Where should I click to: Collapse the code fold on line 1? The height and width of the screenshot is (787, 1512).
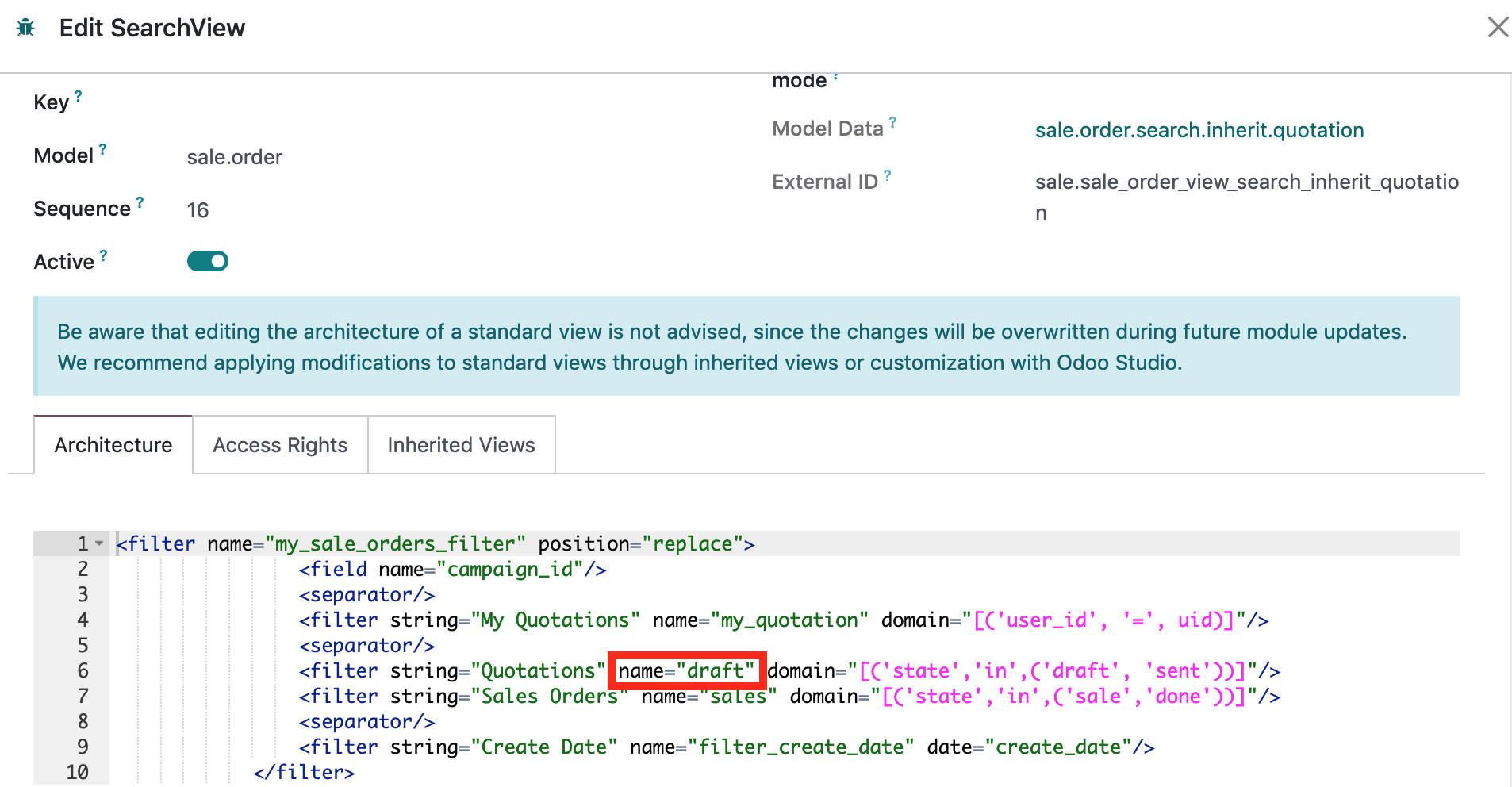coord(98,543)
